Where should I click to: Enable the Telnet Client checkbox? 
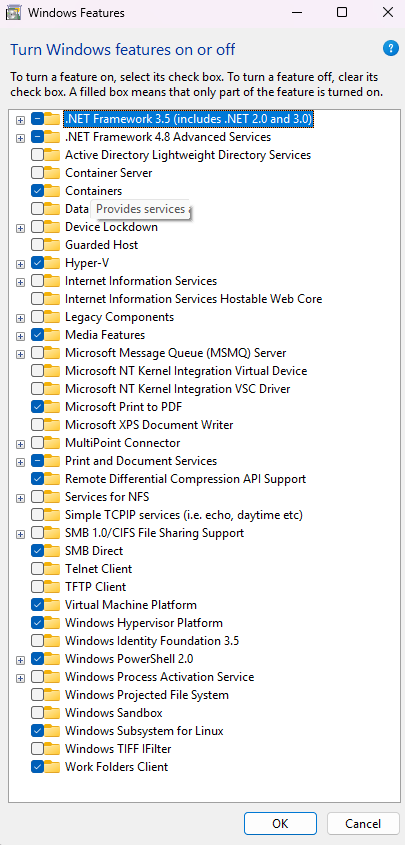pyautogui.click(x=38, y=569)
